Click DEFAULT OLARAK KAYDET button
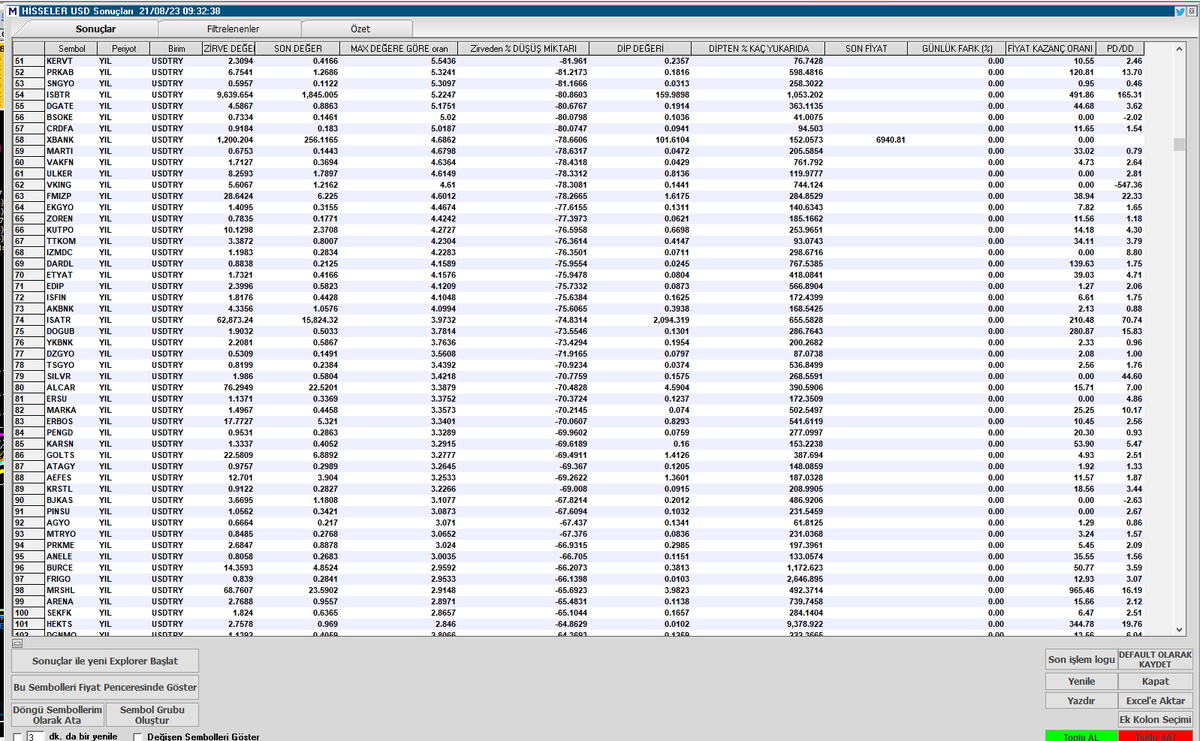1200x741 pixels. click(1155, 660)
